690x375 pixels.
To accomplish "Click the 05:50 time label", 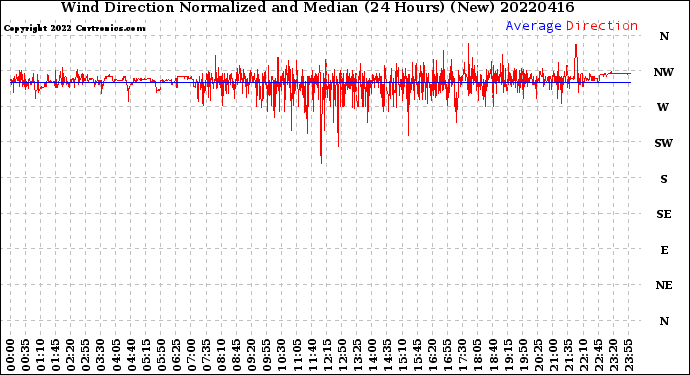I will pyautogui.click(x=161, y=355).
